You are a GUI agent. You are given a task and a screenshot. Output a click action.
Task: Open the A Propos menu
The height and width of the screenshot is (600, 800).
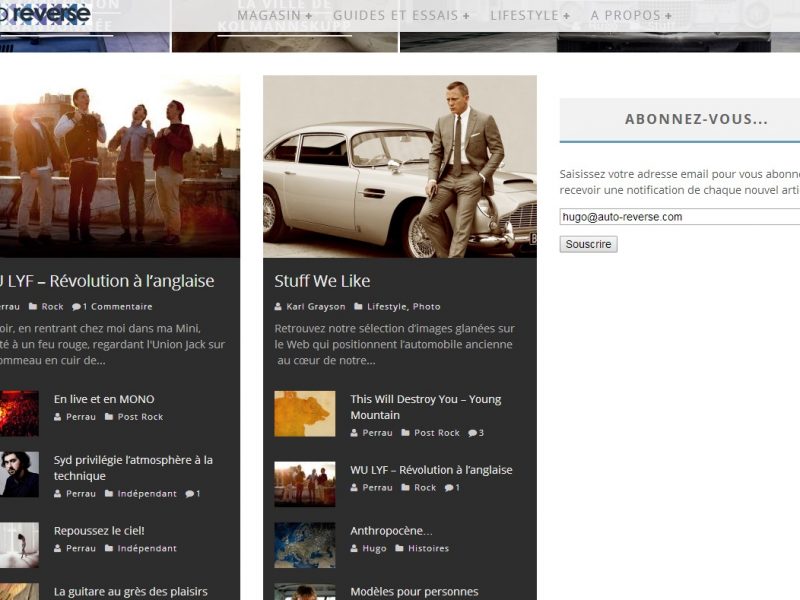click(x=631, y=16)
